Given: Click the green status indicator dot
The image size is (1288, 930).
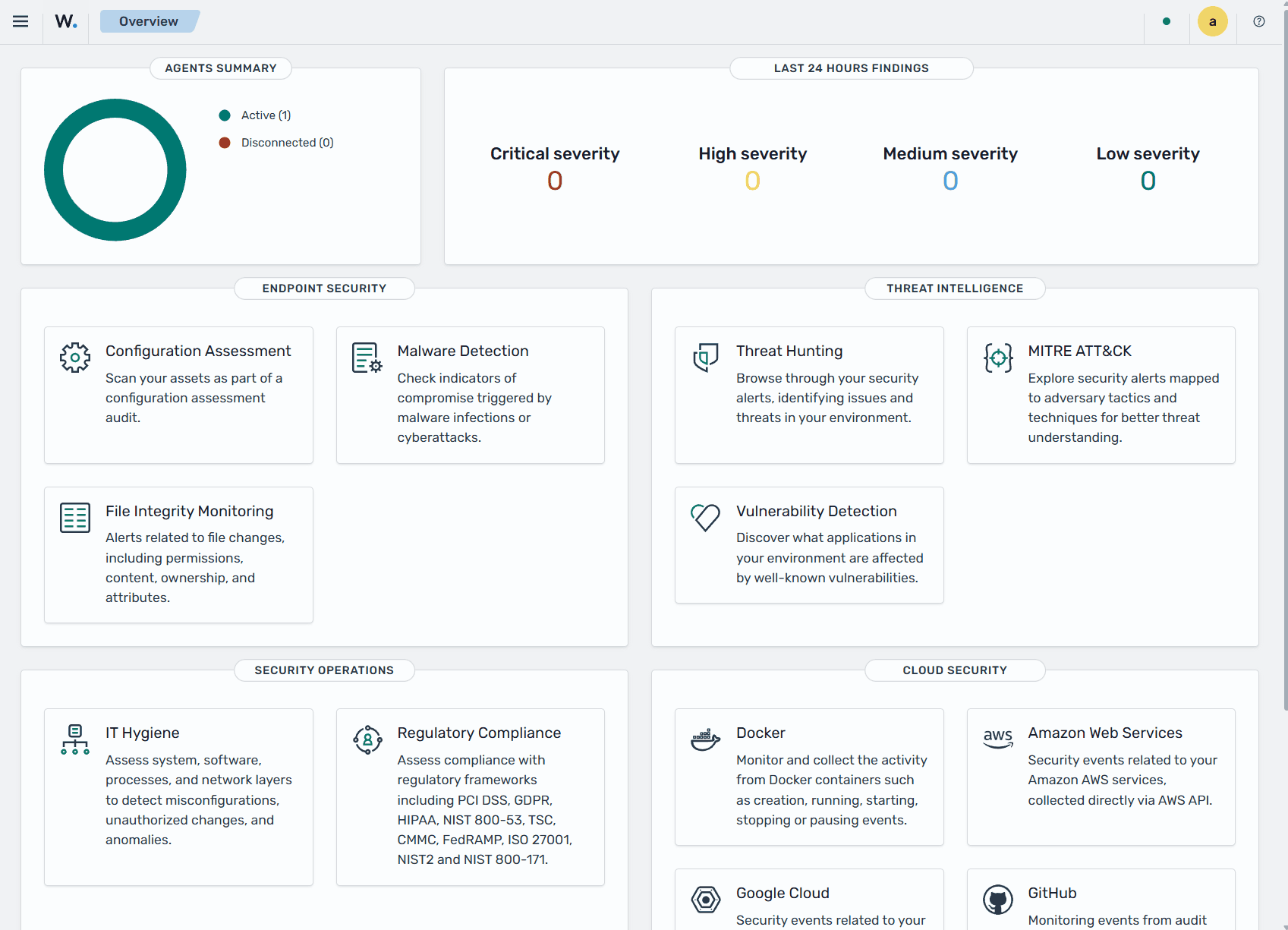Looking at the screenshot, I should pyautogui.click(x=1167, y=21).
